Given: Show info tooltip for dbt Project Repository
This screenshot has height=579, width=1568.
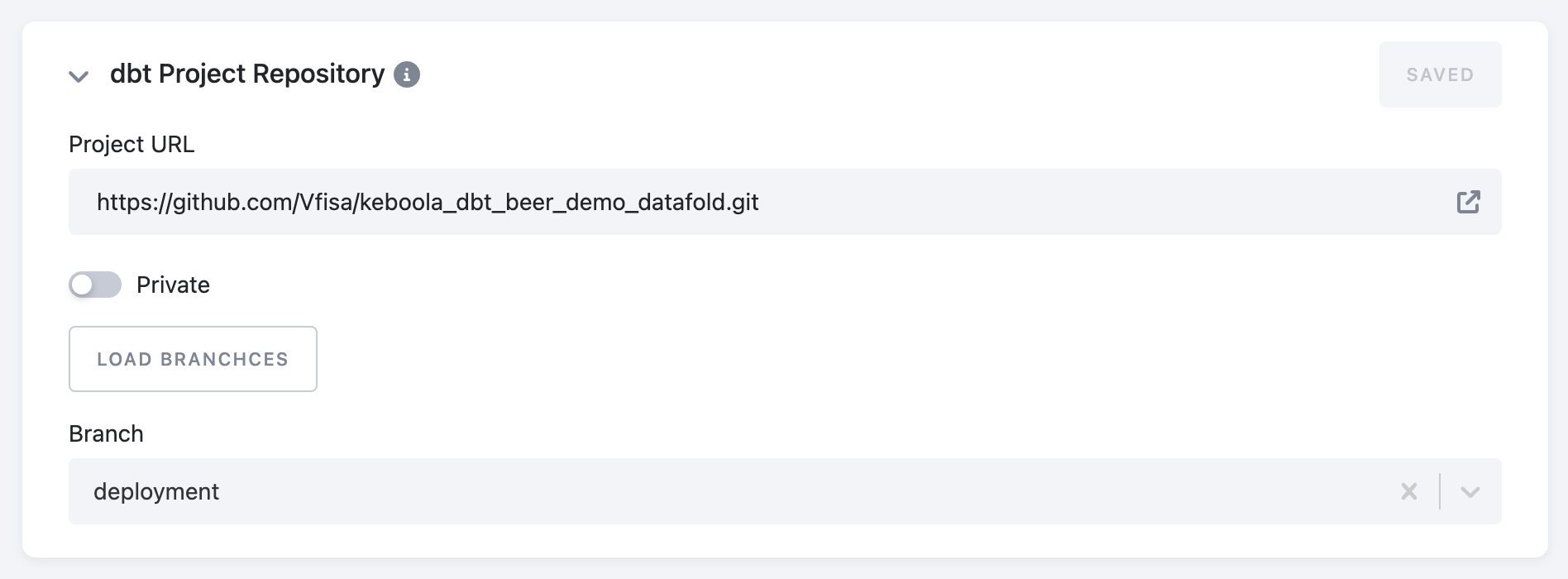Looking at the screenshot, I should 406,74.
